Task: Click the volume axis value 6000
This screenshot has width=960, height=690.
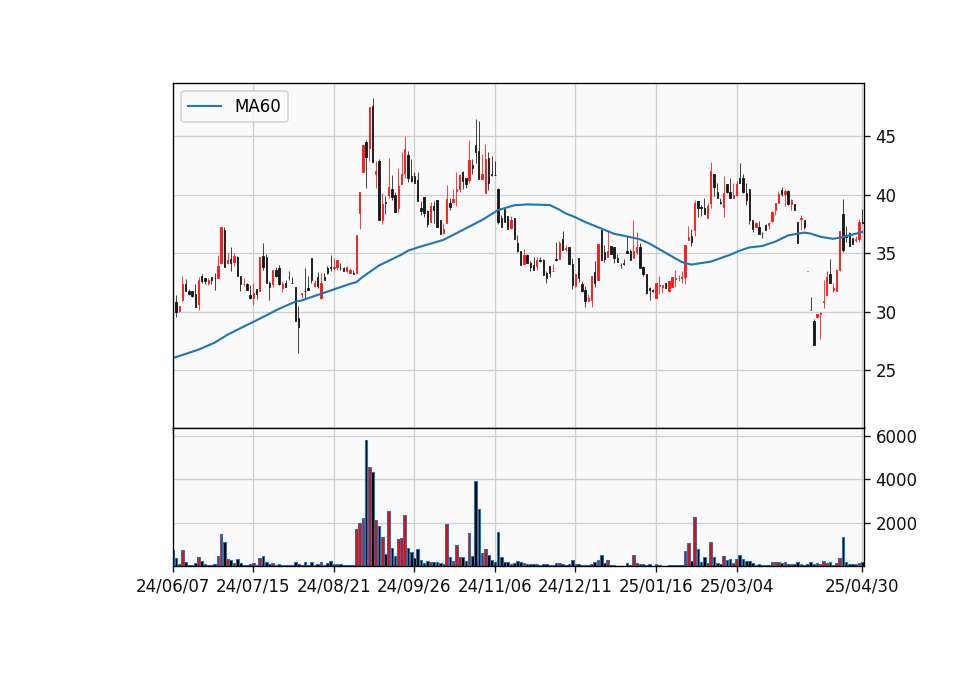Action: pyautogui.click(x=896, y=437)
